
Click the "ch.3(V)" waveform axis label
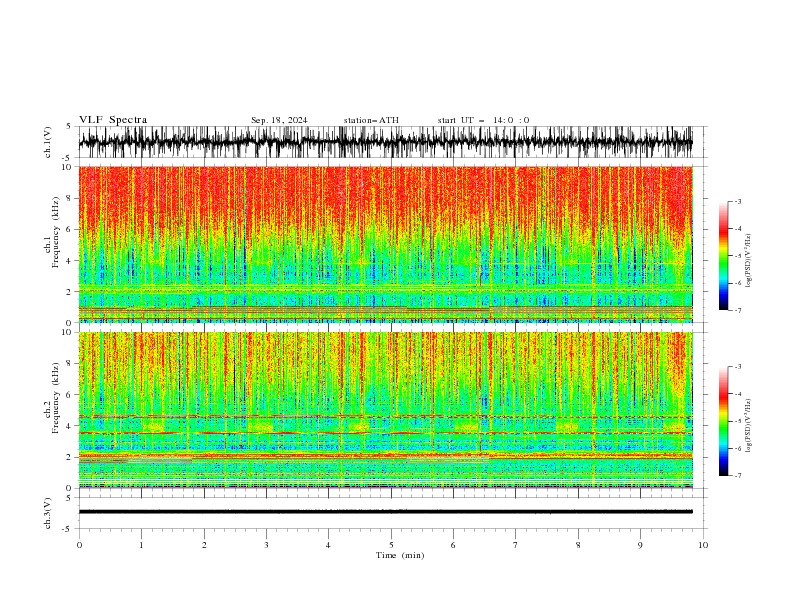(x=48, y=513)
